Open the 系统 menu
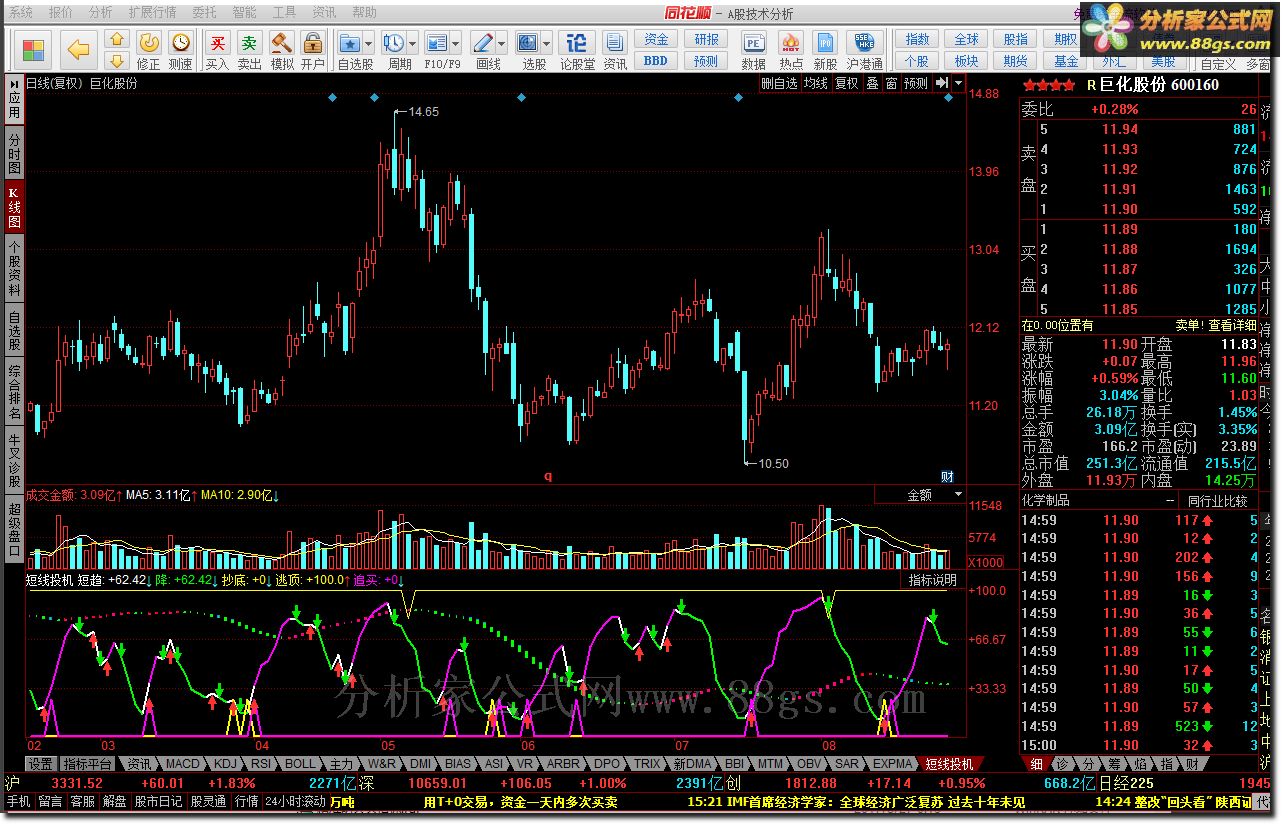This screenshot has width=1282, height=824. click(21, 12)
